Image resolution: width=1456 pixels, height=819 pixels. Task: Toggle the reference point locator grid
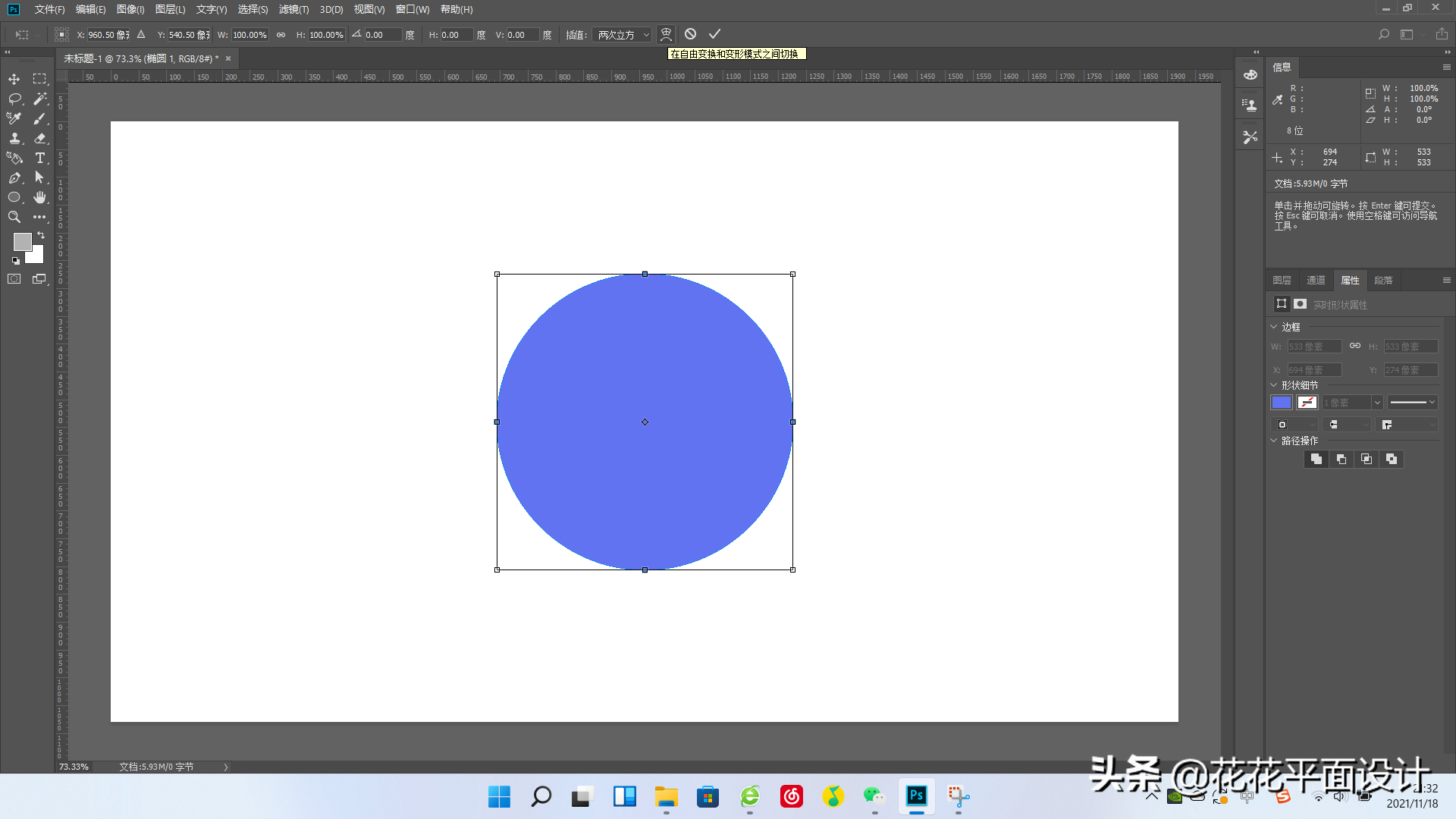[x=62, y=34]
